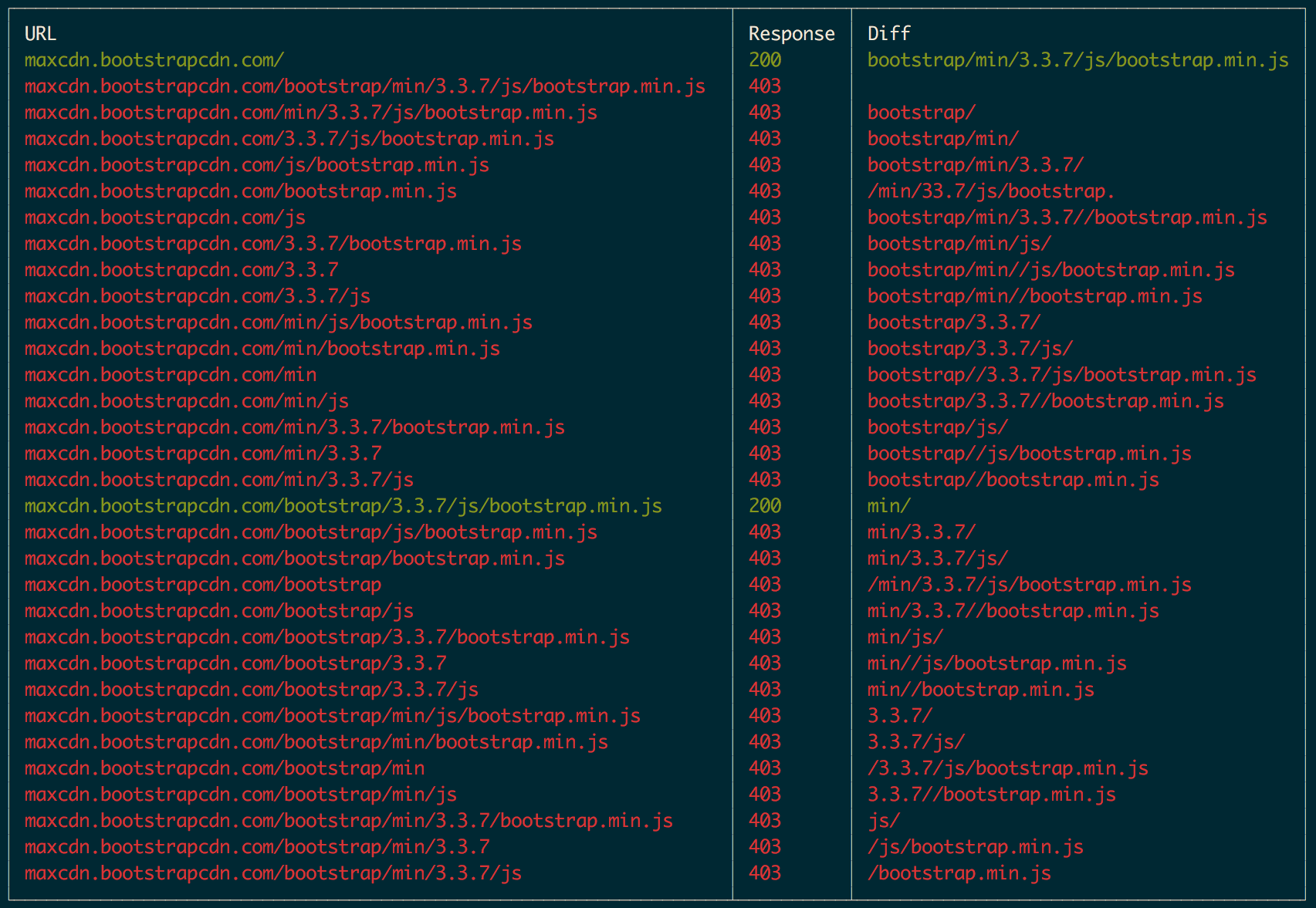Select URL maxcdn.bootstrapcdn.com/bootstrap/min/3.3.7/js/bootstrap.min.js
Screen dimensions: 1316x908
pyautogui.click(x=365, y=86)
